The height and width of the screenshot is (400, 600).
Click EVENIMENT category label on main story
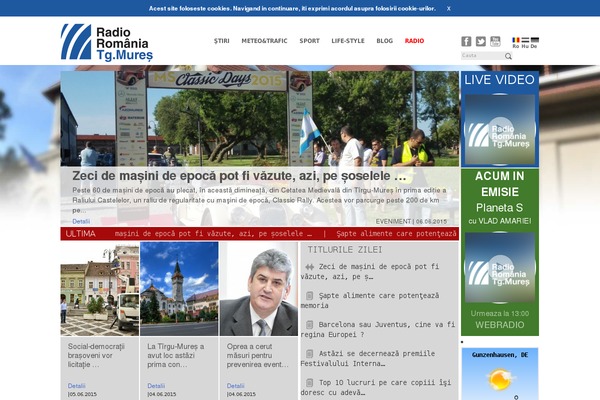click(393, 221)
